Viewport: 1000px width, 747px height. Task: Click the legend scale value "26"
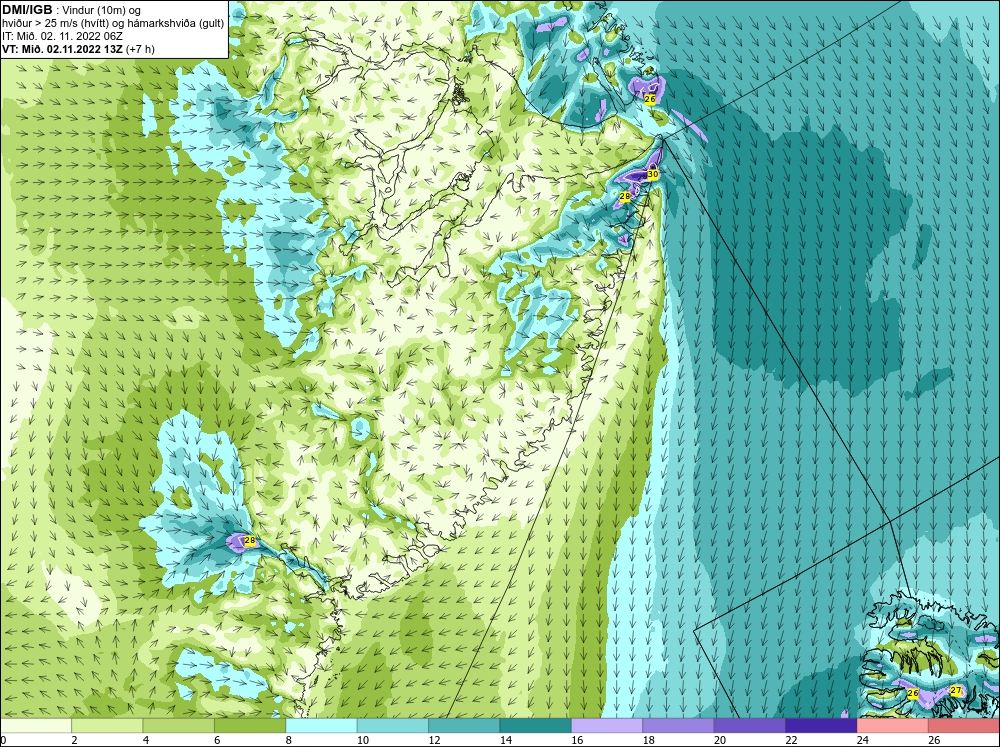(934, 740)
